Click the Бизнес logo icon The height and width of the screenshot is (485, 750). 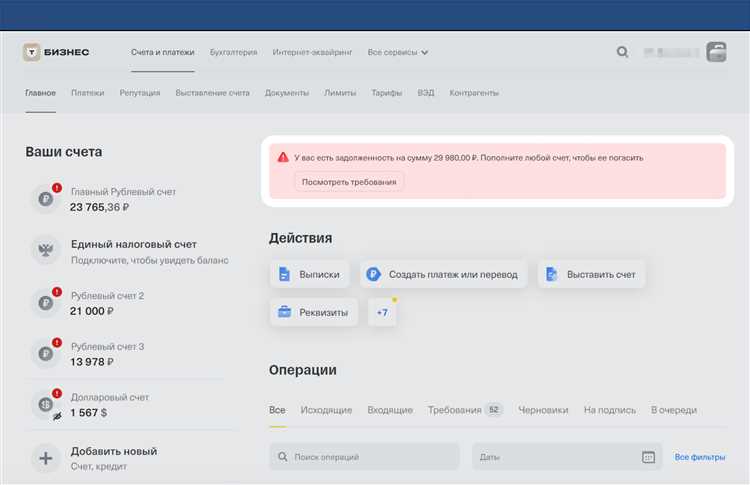tap(32, 52)
